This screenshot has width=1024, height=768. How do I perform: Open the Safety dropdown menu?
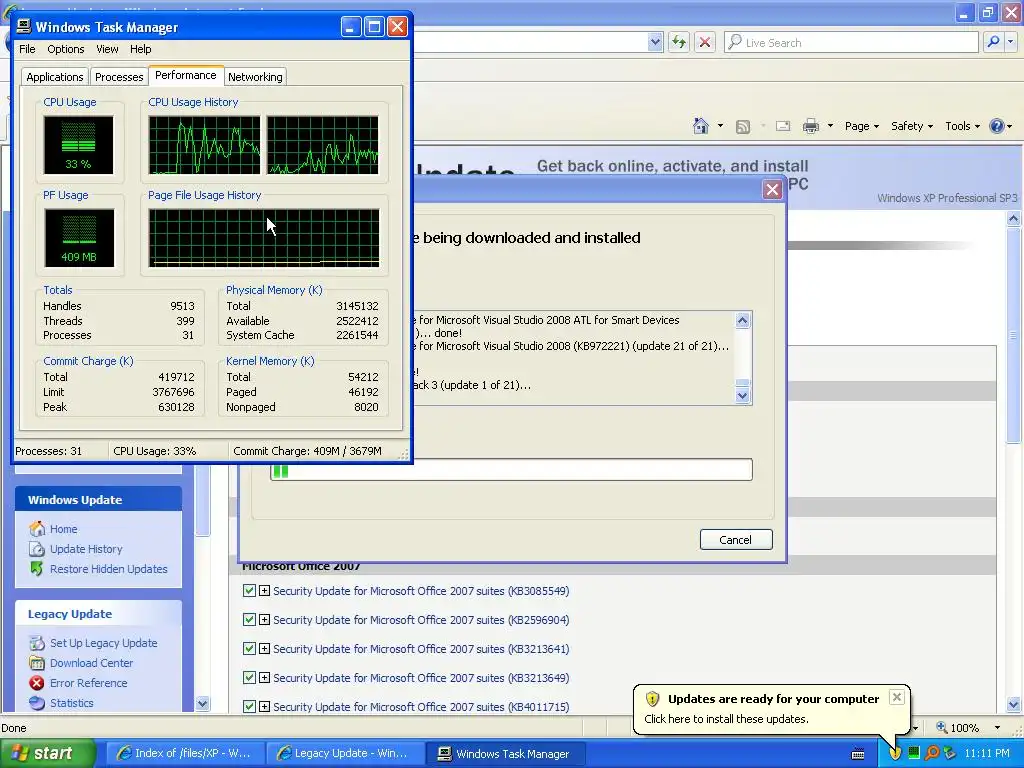point(912,126)
